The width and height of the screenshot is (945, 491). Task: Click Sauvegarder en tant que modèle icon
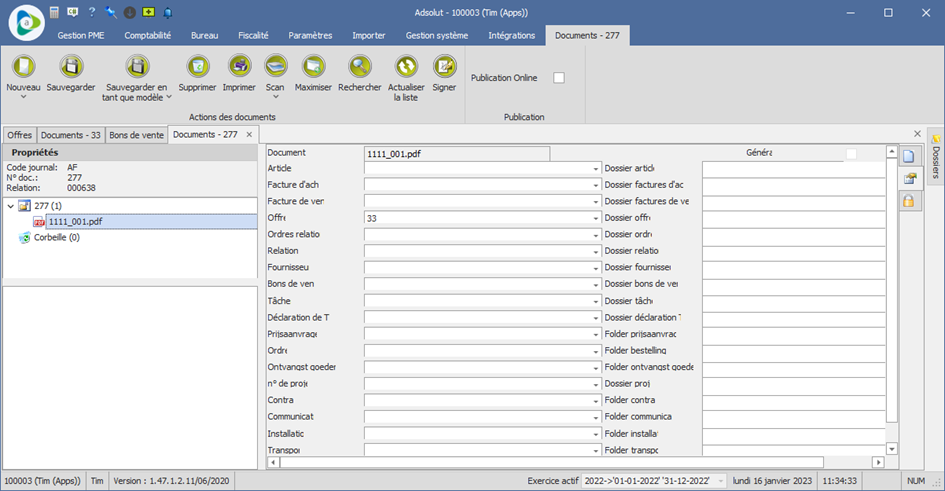coord(137,66)
